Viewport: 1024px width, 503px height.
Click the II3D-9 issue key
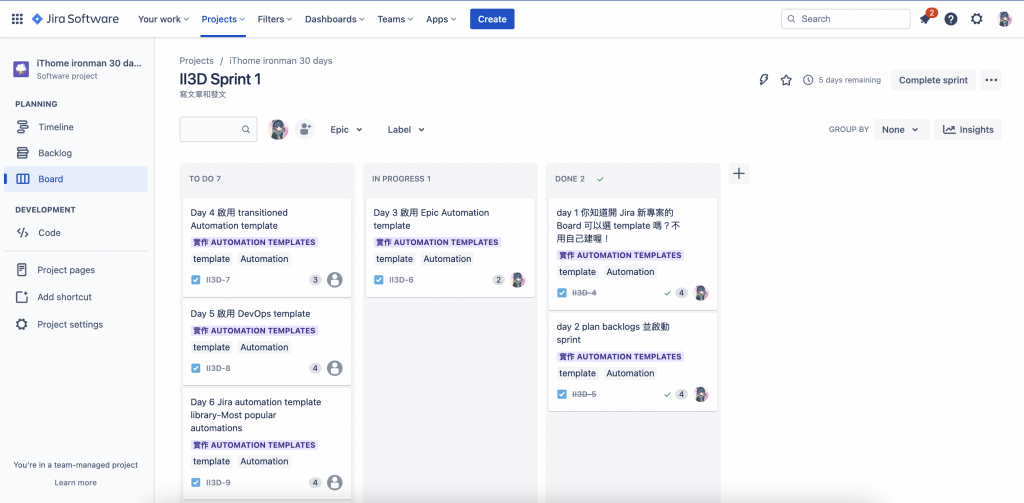218,483
